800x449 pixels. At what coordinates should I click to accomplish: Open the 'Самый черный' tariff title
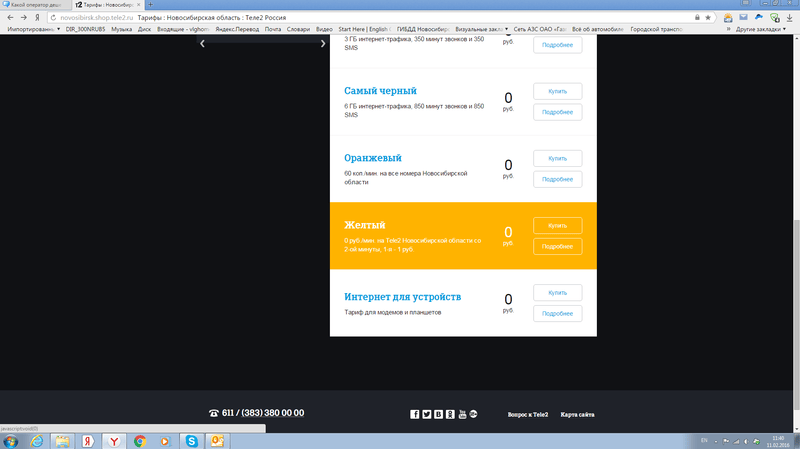(x=380, y=91)
